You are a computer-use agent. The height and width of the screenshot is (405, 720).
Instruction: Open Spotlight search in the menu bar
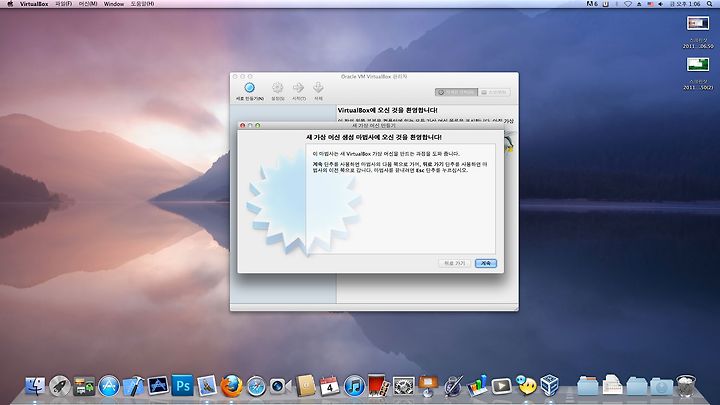click(x=709, y=4)
